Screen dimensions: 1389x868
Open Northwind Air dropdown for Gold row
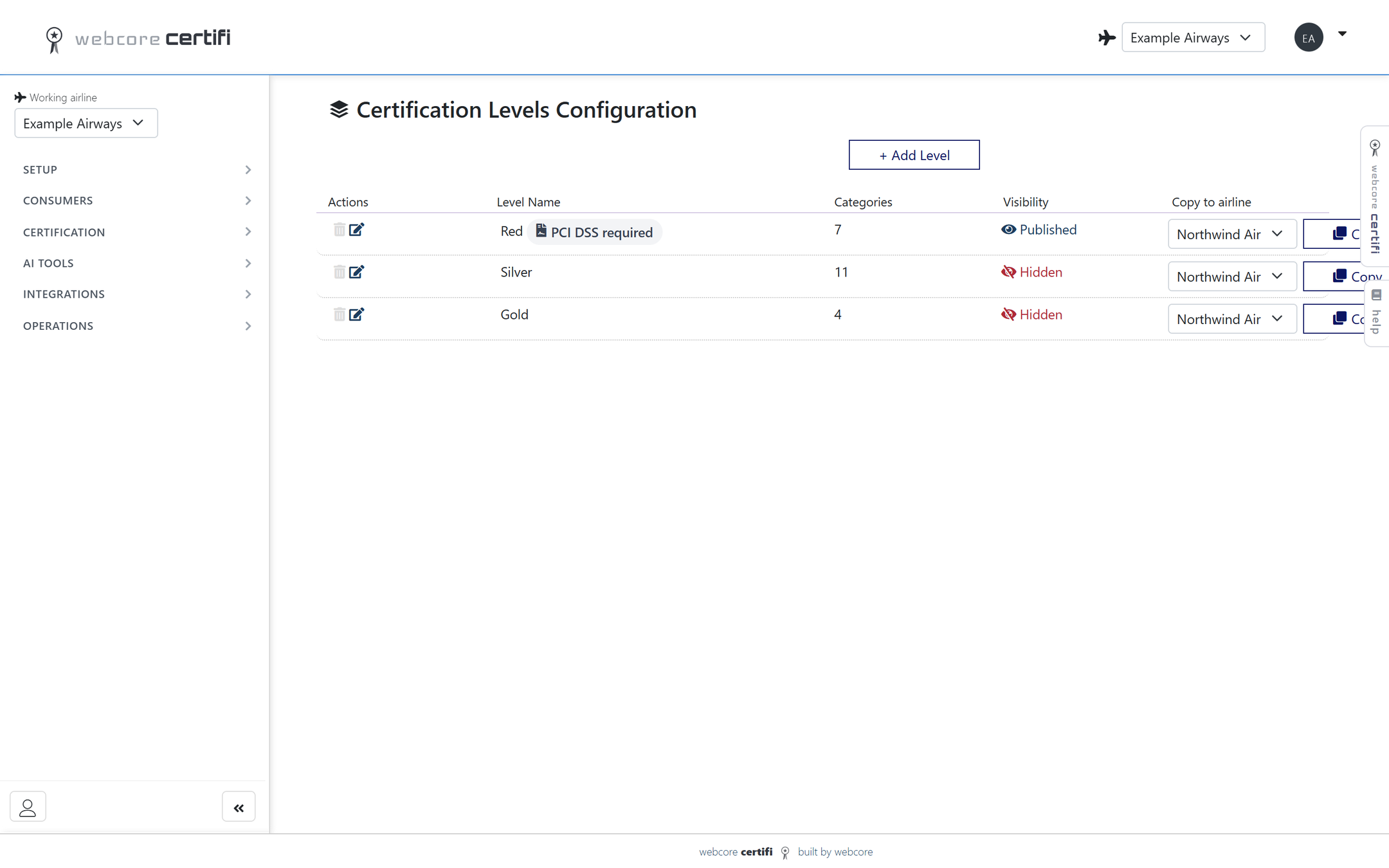pos(1232,319)
